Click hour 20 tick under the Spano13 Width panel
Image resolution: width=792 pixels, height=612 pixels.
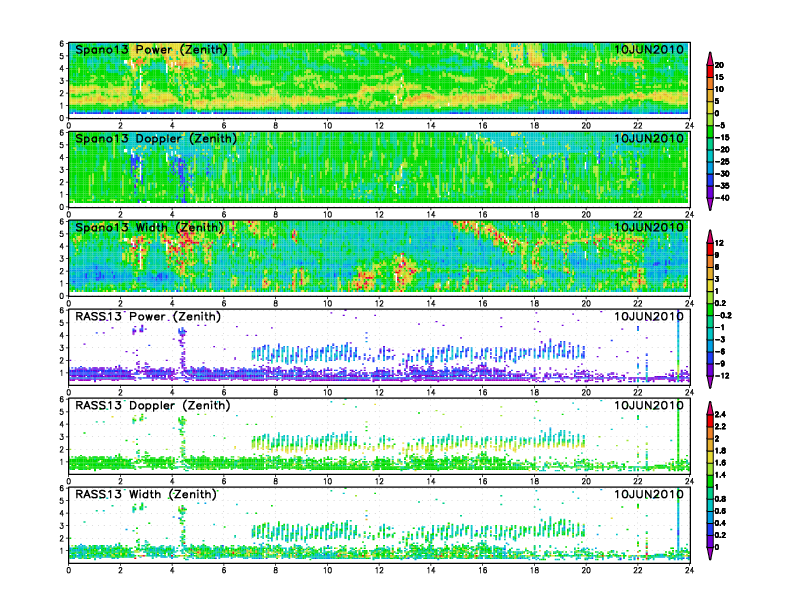[586, 303]
